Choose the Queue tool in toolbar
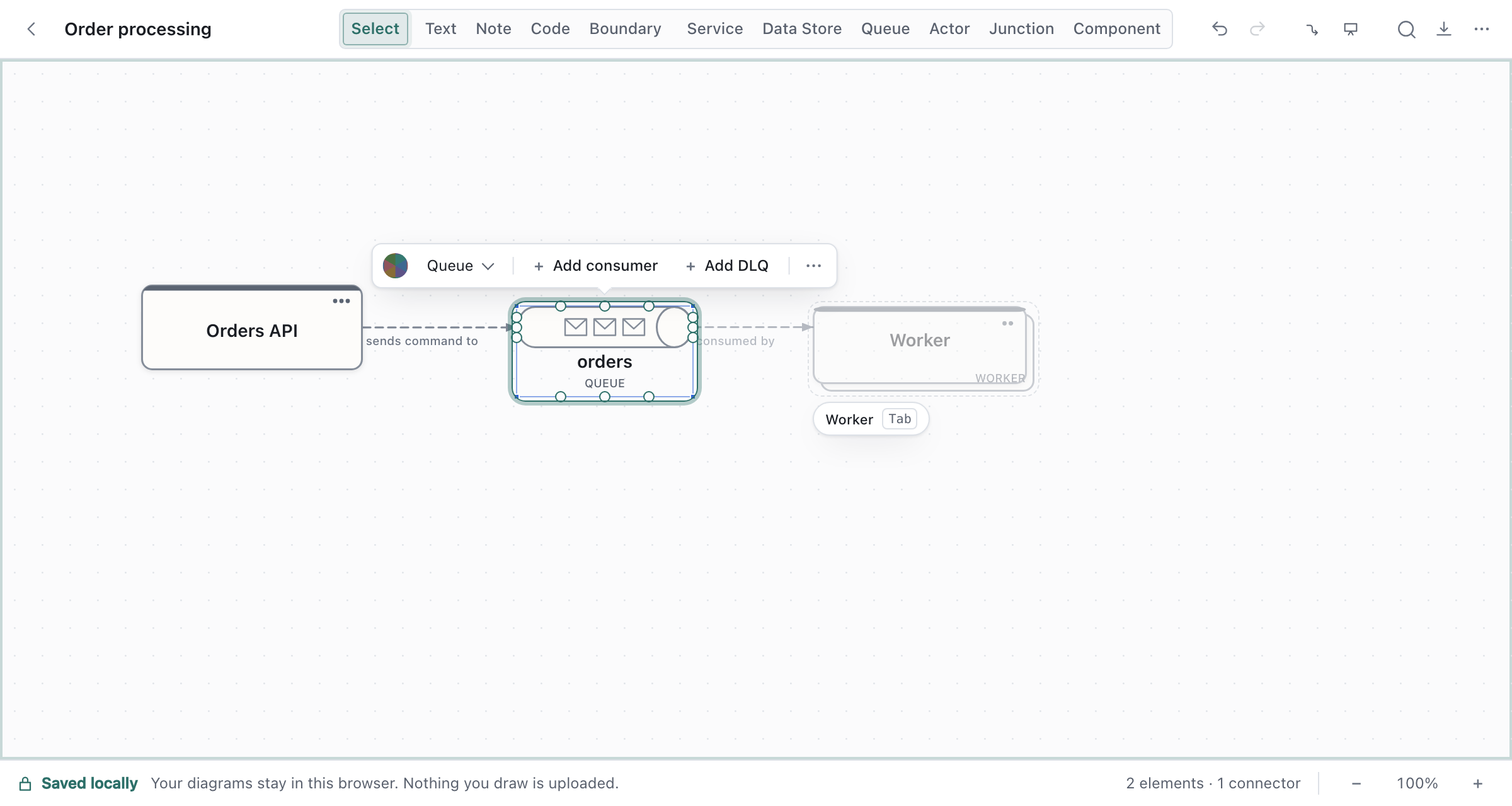The width and height of the screenshot is (1512, 806). pyautogui.click(x=886, y=29)
